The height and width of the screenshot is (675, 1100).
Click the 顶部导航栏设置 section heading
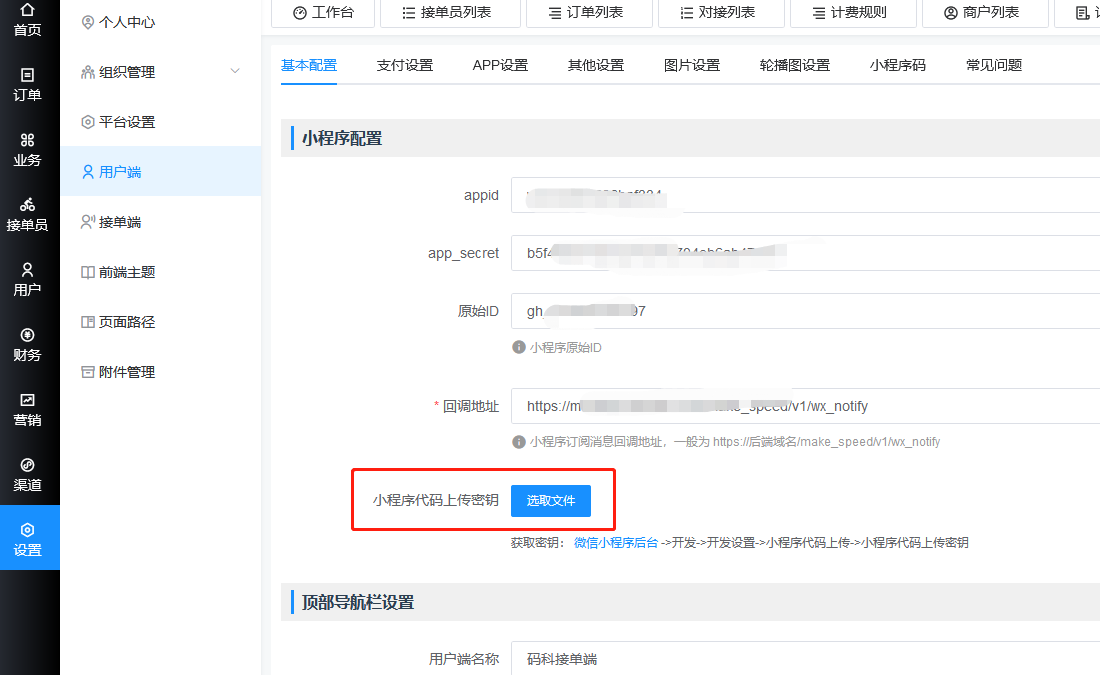coord(358,602)
